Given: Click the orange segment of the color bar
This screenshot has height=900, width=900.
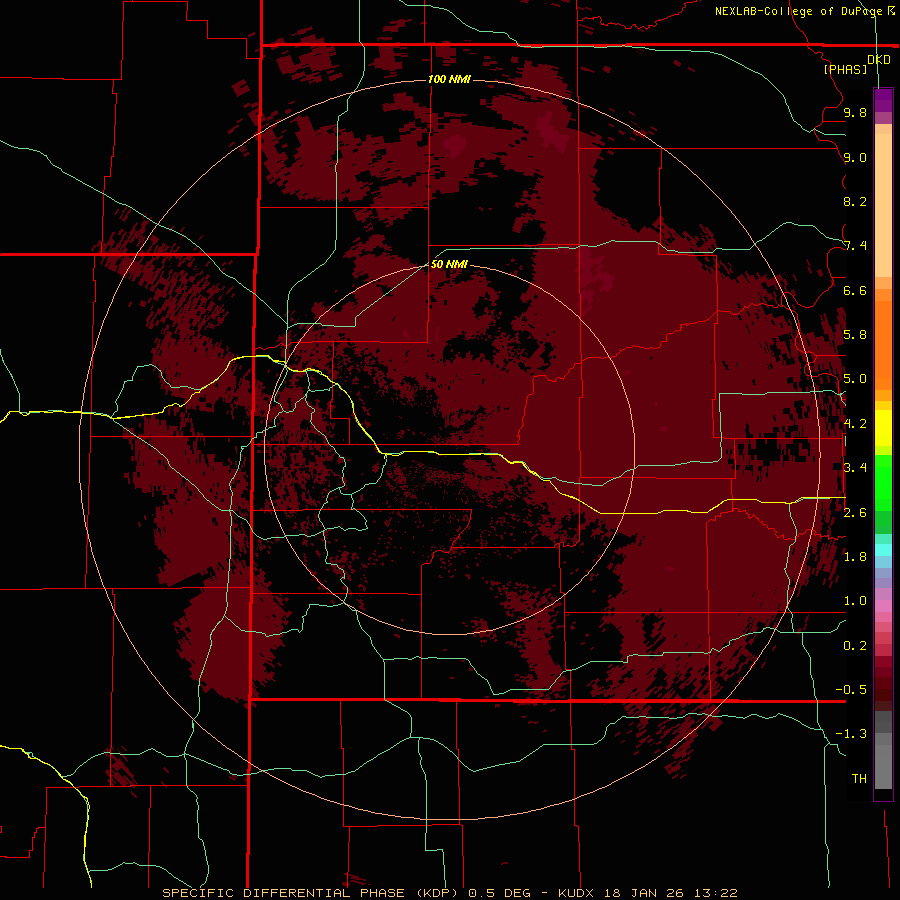Looking at the screenshot, I should click(883, 345).
